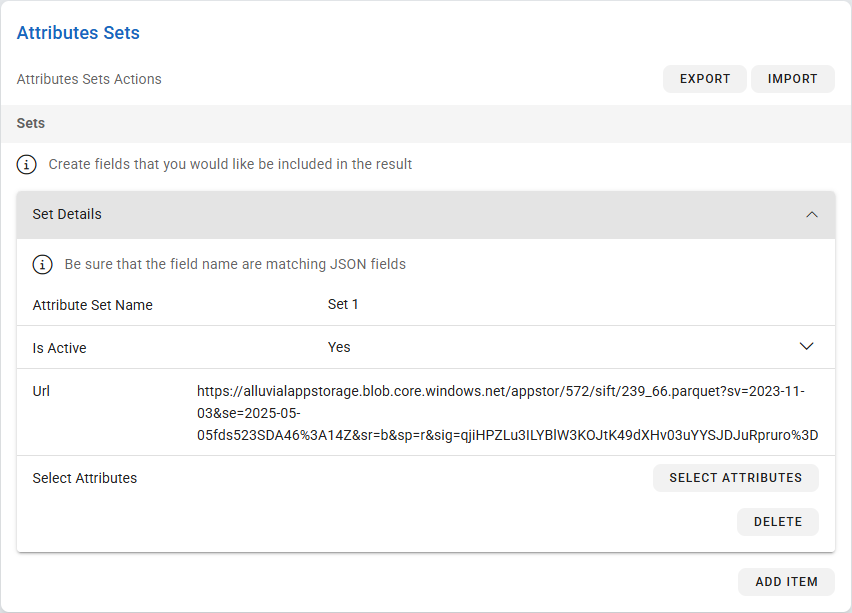Click the info icon beside 'Create fields' hint
This screenshot has height=613, width=852.
pos(28,164)
